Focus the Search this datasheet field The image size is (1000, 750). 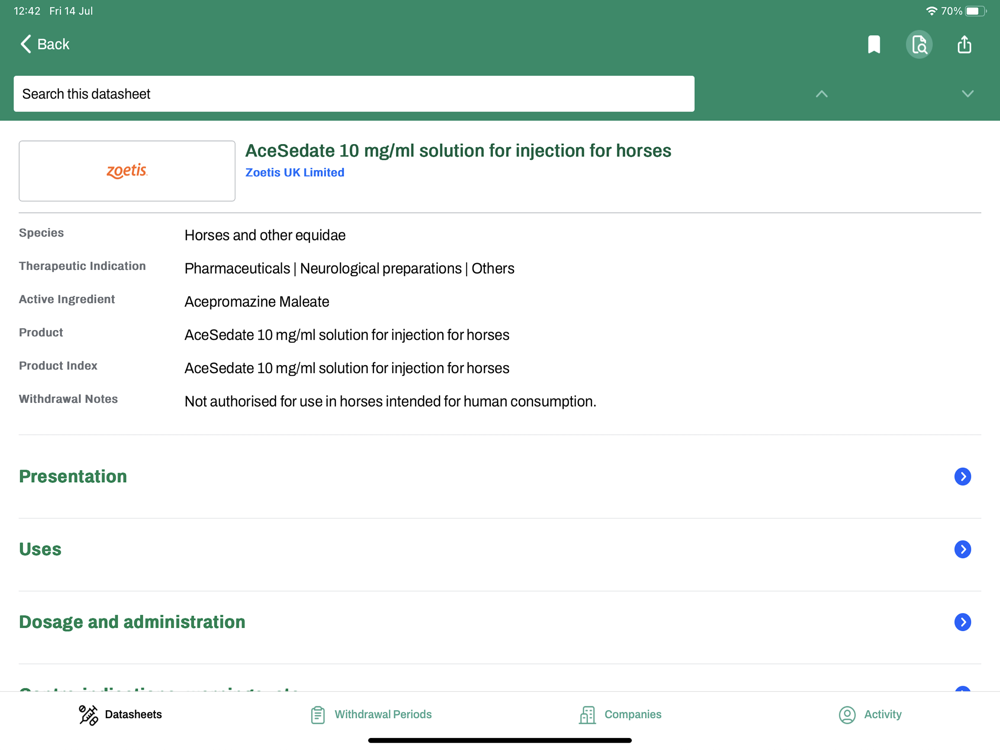pyautogui.click(x=354, y=94)
